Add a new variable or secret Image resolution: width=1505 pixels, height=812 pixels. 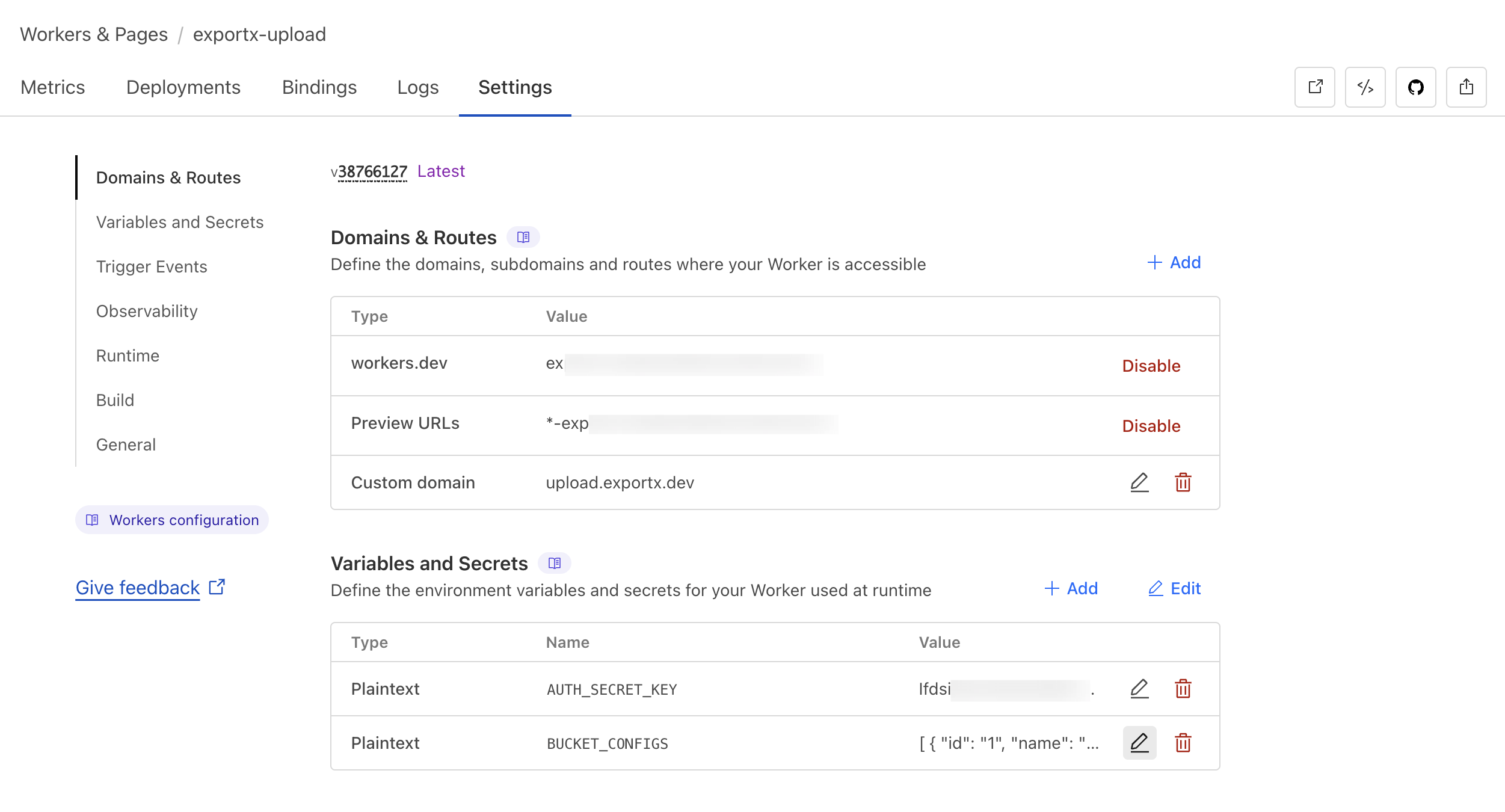pyautogui.click(x=1071, y=588)
